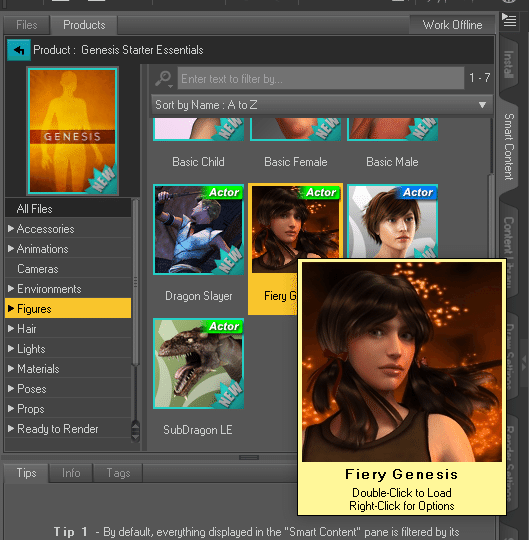Select the short-haired female actor thumbnail
529x540 pixels.
(392, 221)
